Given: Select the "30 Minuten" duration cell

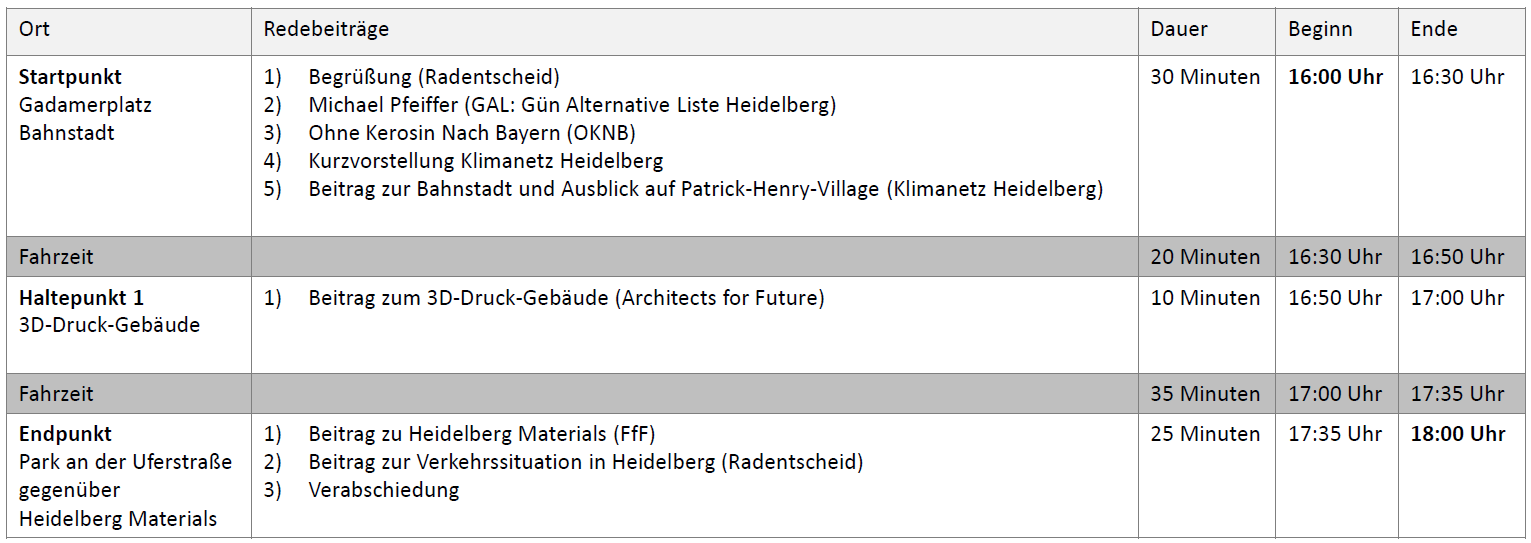Looking at the screenshot, I should (x=1205, y=77).
